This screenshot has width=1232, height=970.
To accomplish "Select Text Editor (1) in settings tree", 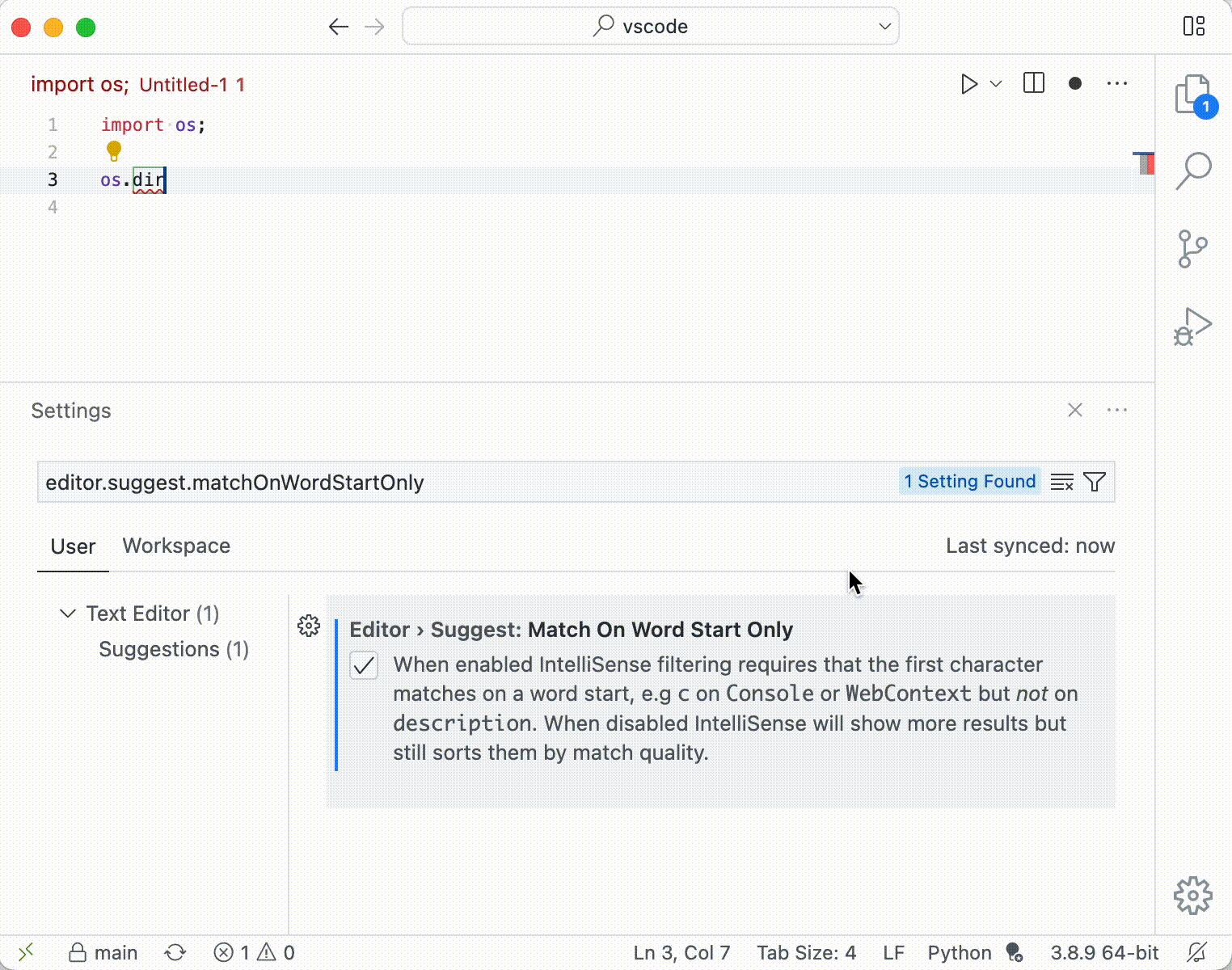I will point(153,614).
